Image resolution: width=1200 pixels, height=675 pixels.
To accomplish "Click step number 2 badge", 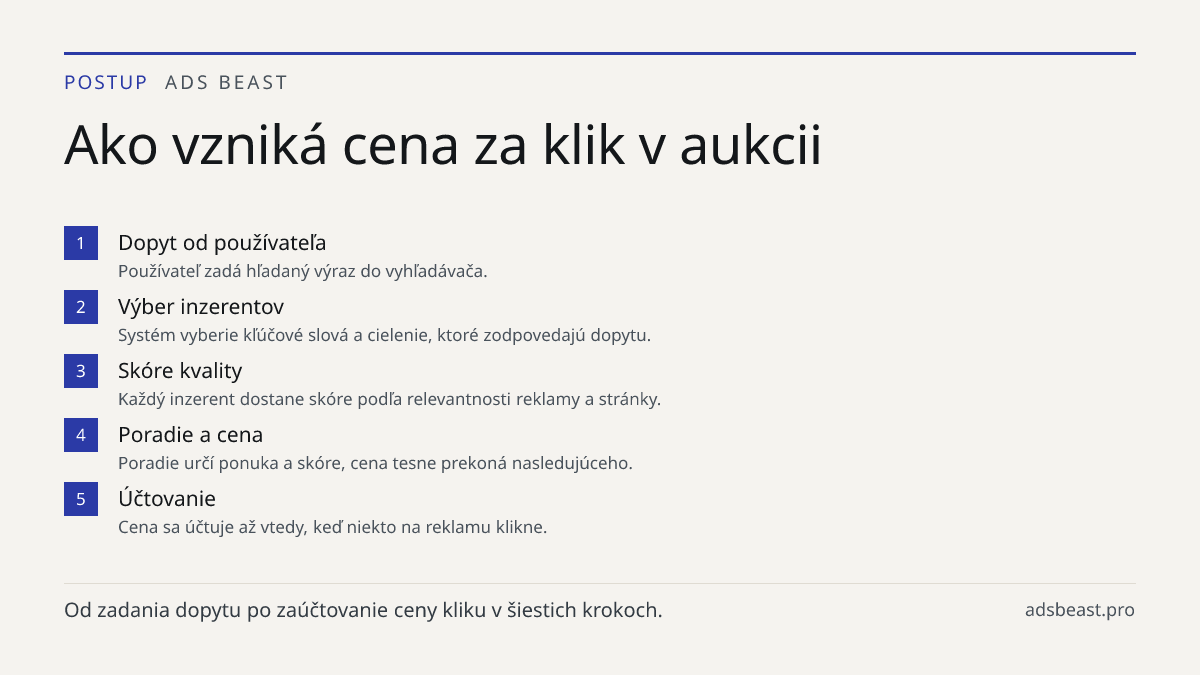I will pyautogui.click(x=81, y=307).
